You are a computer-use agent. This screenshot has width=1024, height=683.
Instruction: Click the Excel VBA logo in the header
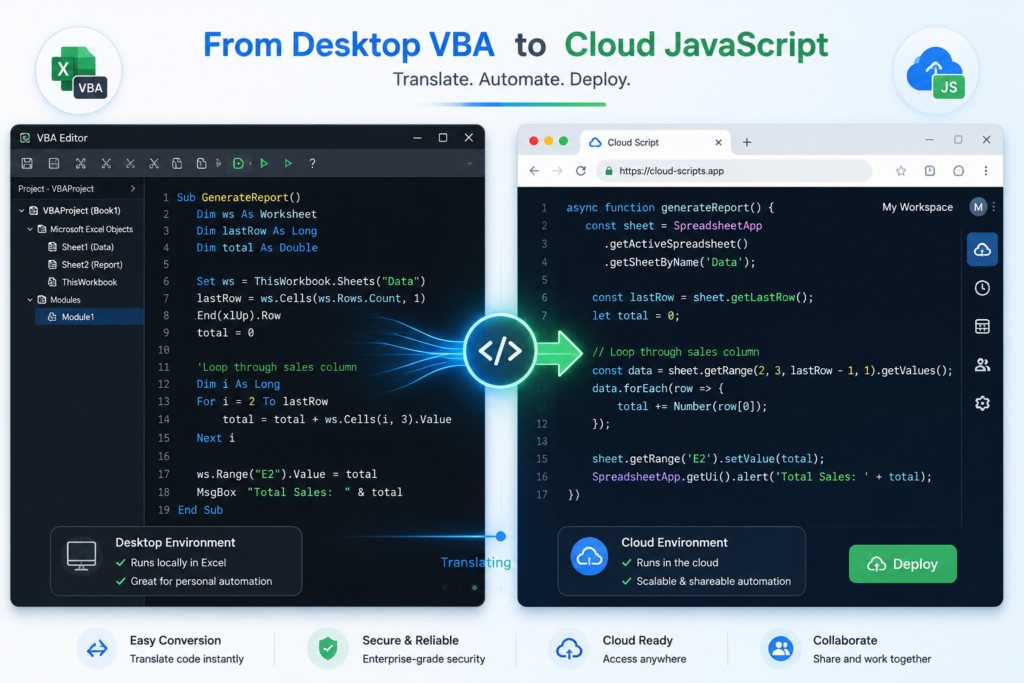(78, 71)
